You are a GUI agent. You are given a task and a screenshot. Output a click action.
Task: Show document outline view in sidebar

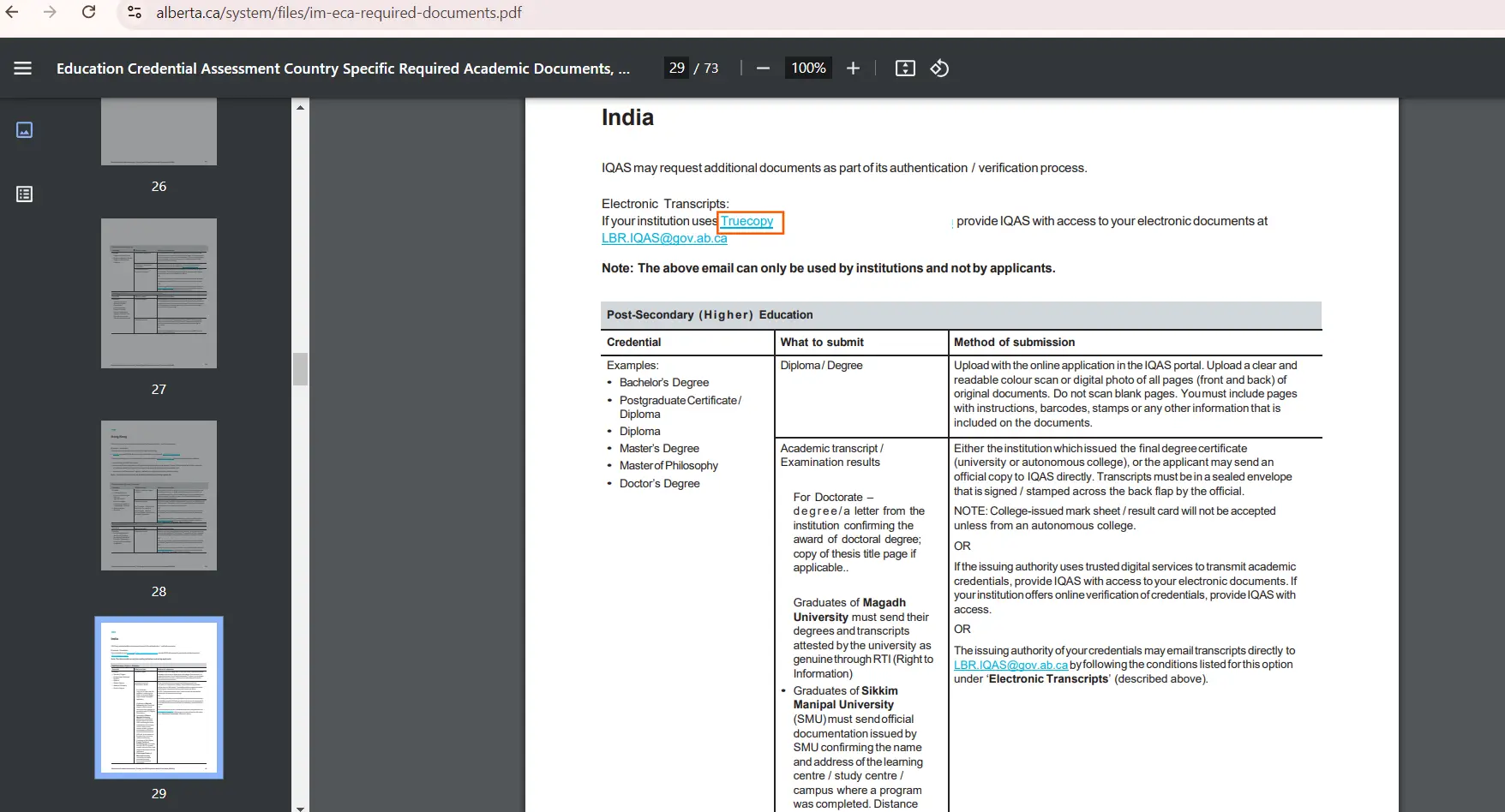[x=25, y=194]
